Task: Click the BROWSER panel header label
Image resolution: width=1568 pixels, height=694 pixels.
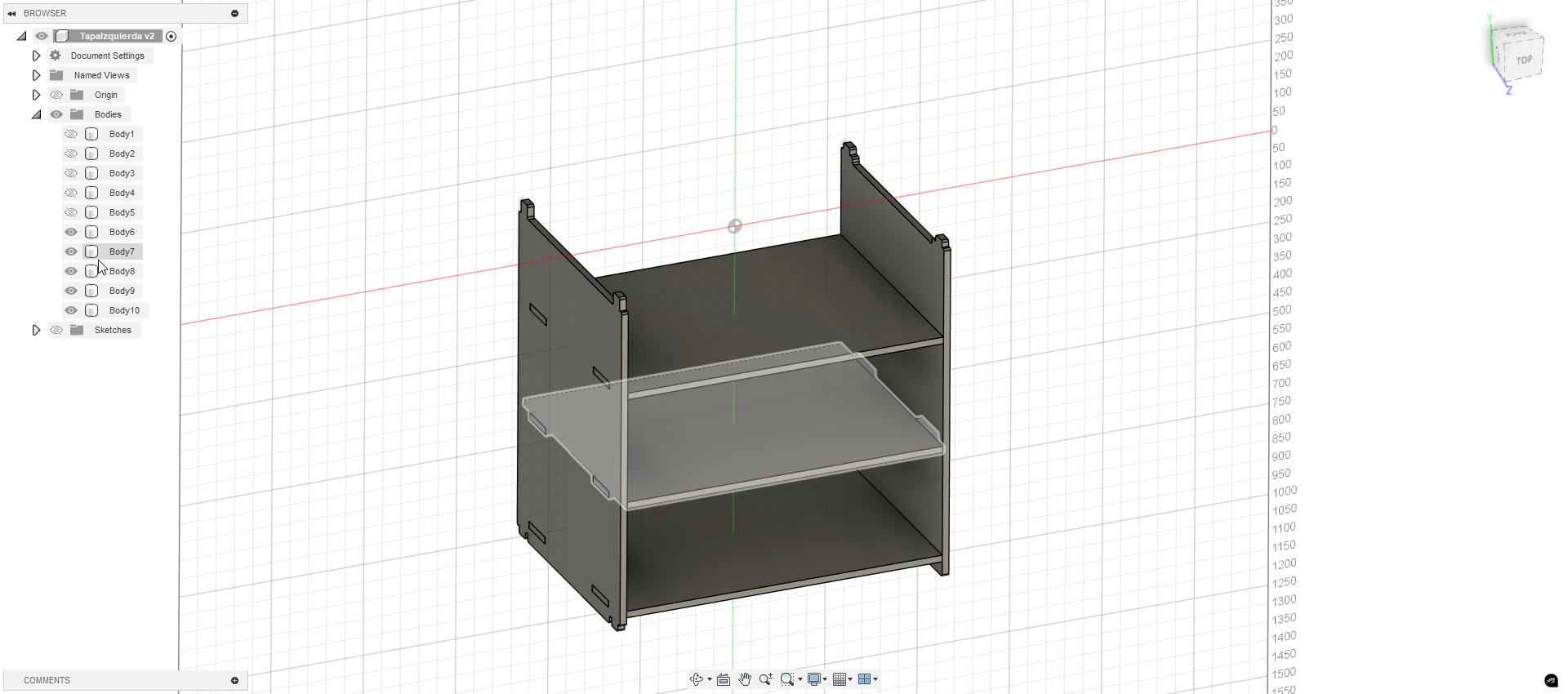Action: coord(45,13)
